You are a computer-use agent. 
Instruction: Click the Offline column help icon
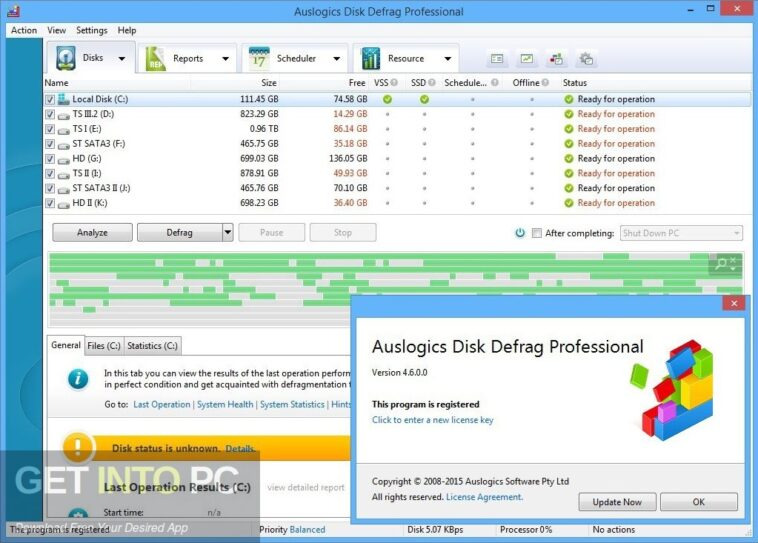[545, 83]
